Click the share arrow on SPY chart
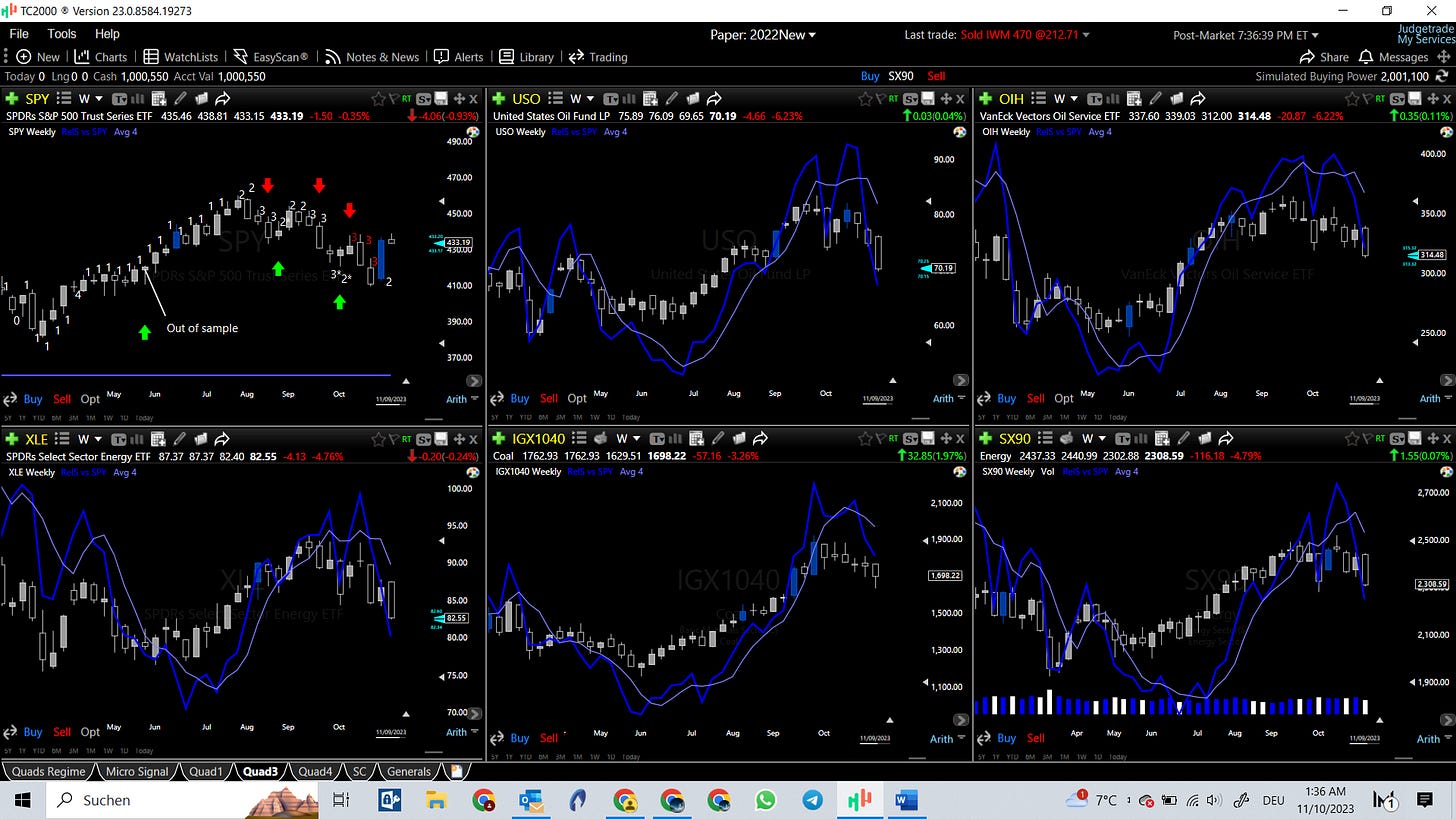The width and height of the screenshot is (1456, 819). pos(222,98)
